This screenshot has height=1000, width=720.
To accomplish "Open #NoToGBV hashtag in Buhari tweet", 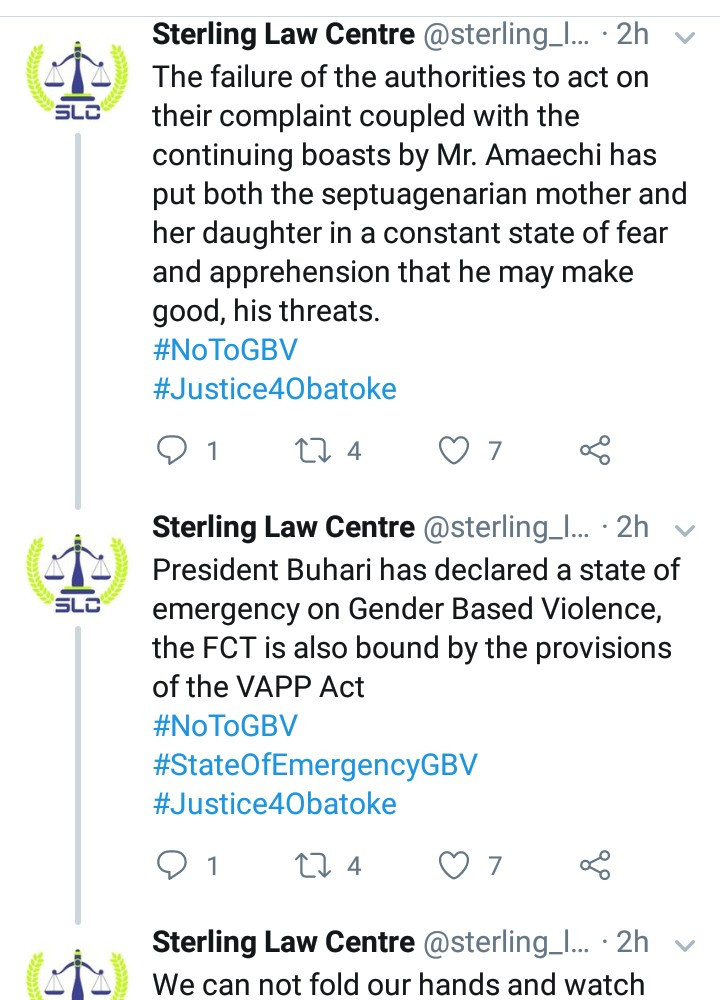I will (x=225, y=726).
